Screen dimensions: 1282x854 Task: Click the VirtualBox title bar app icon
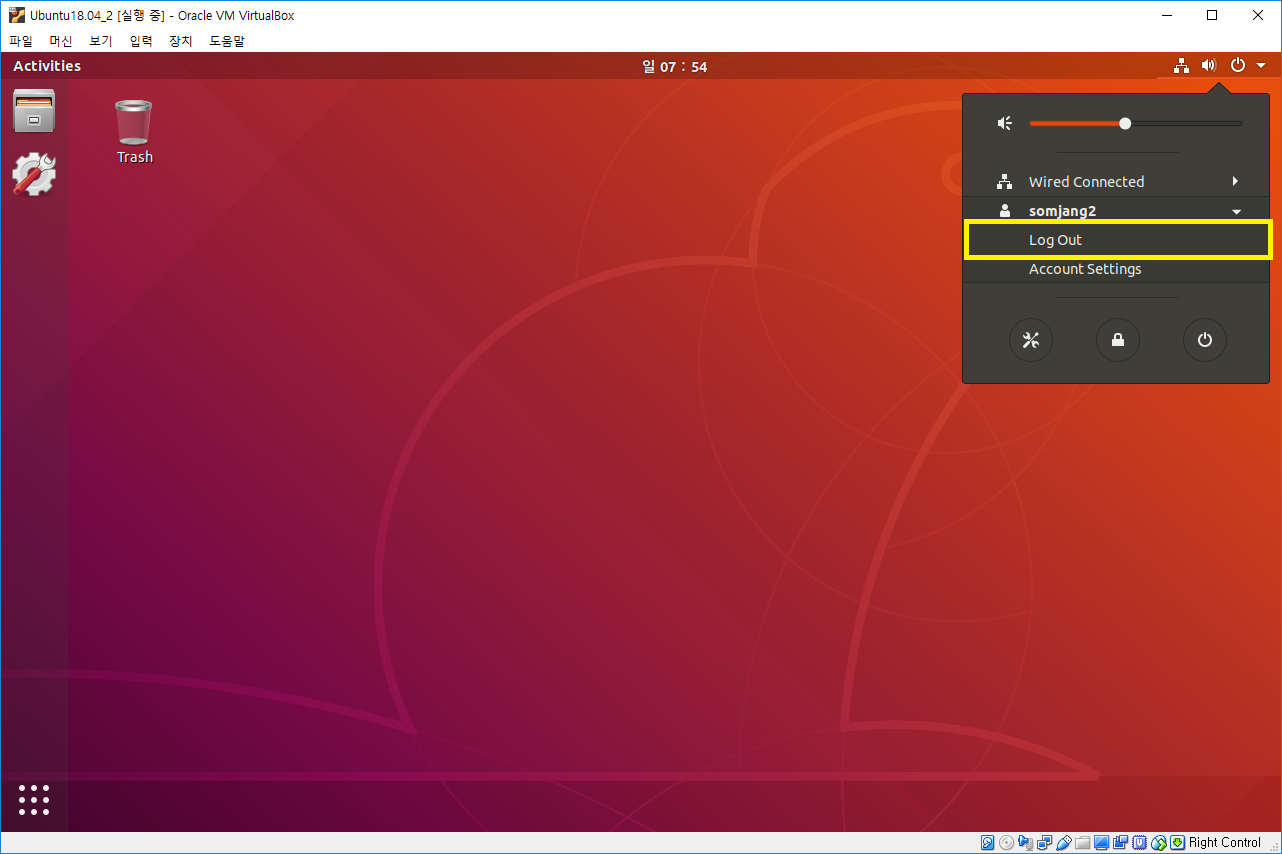[17, 15]
